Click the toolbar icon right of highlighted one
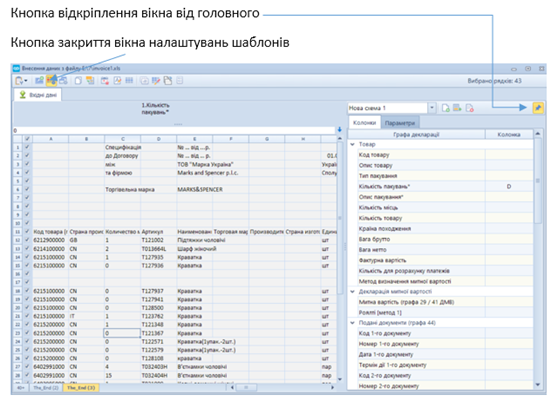 click(x=64, y=81)
